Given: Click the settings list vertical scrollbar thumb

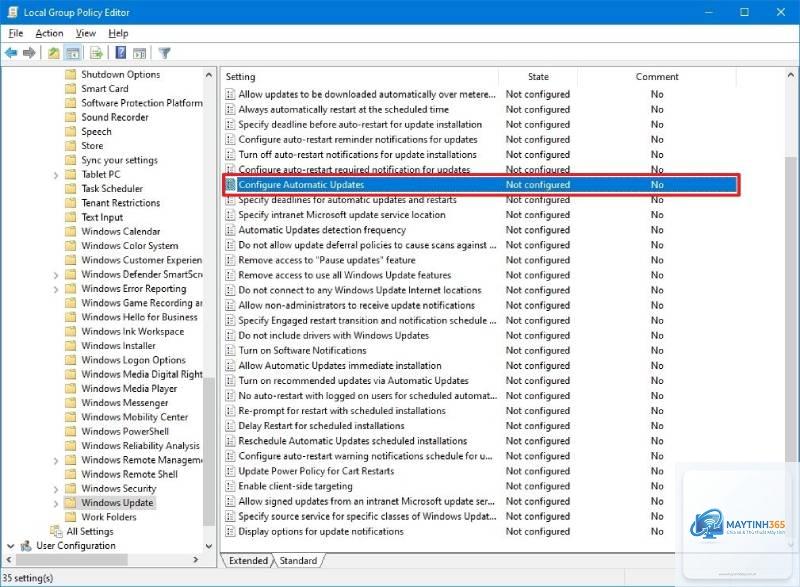Looking at the screenshot, I should [791, 311].
